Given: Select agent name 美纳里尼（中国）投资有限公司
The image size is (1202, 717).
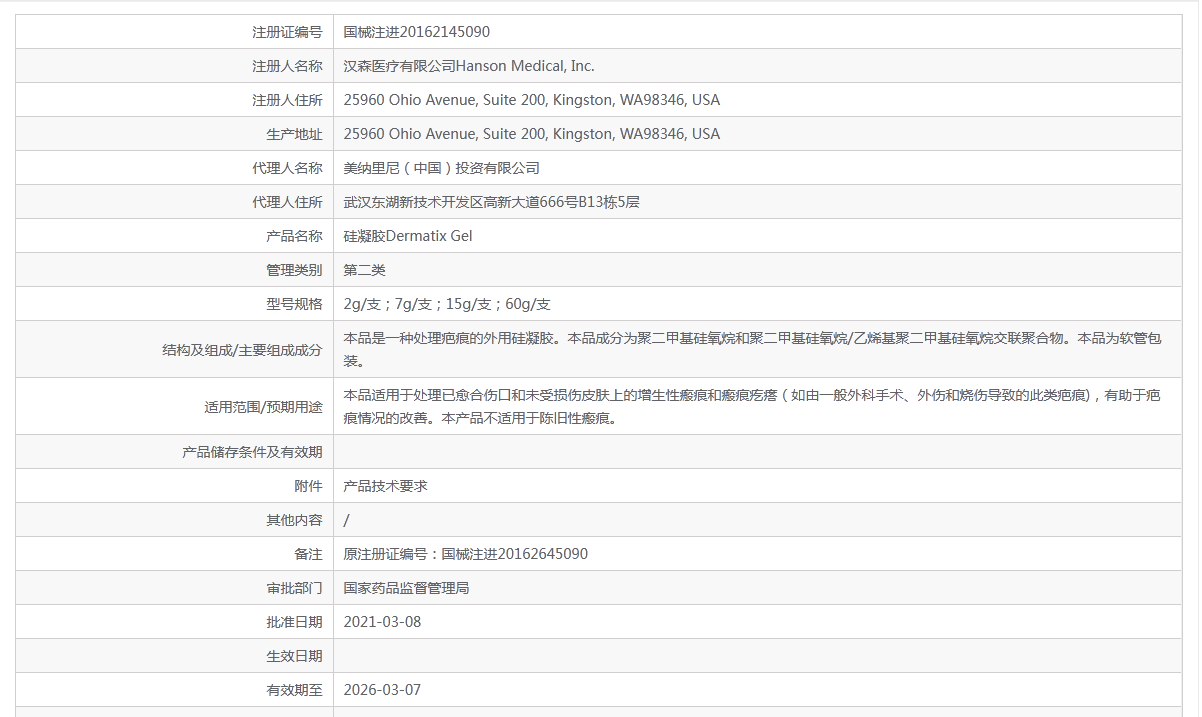Looking at the screenshot, I should point(442,168).
